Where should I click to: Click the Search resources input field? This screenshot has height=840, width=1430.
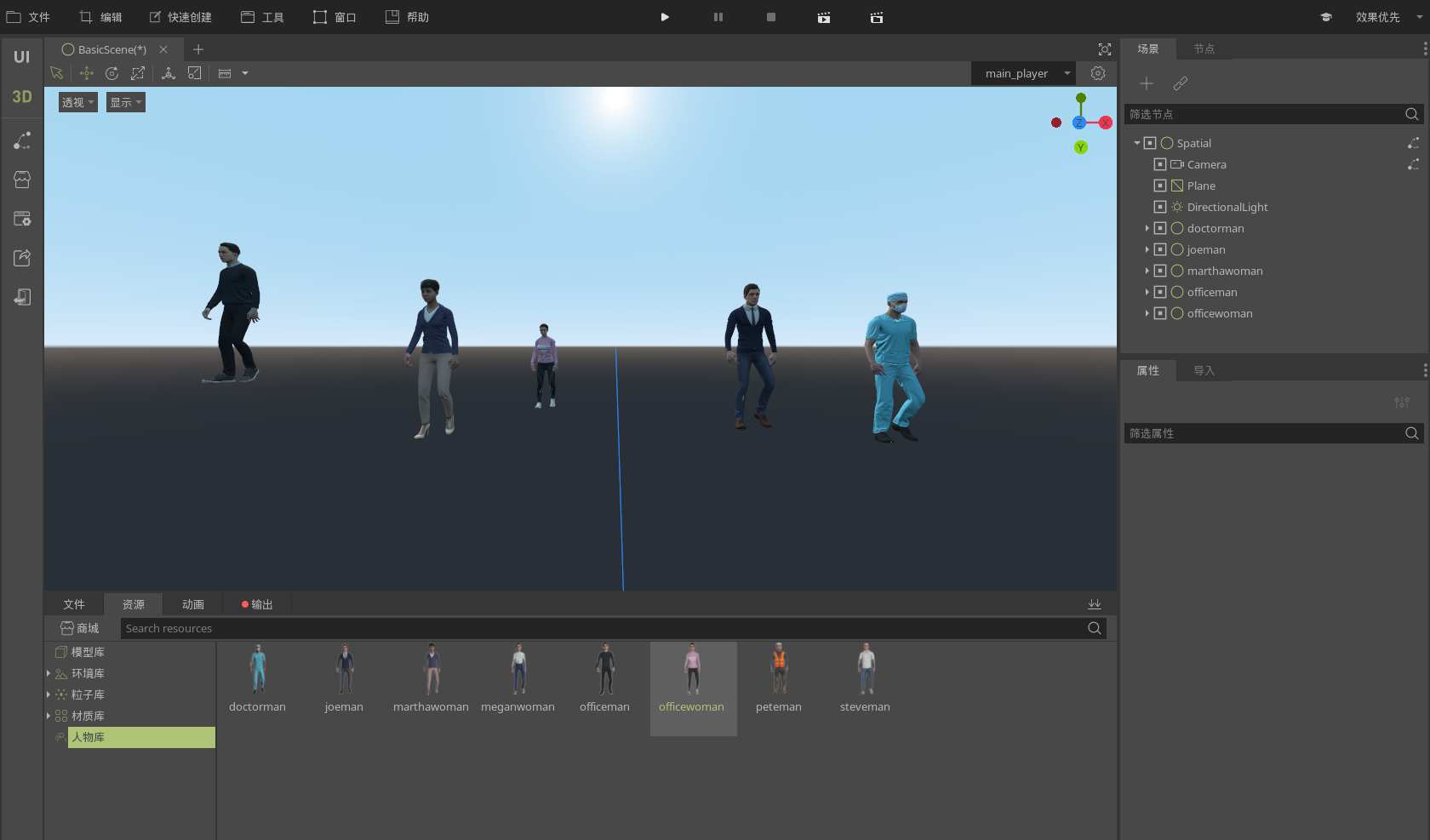[603, 628]
